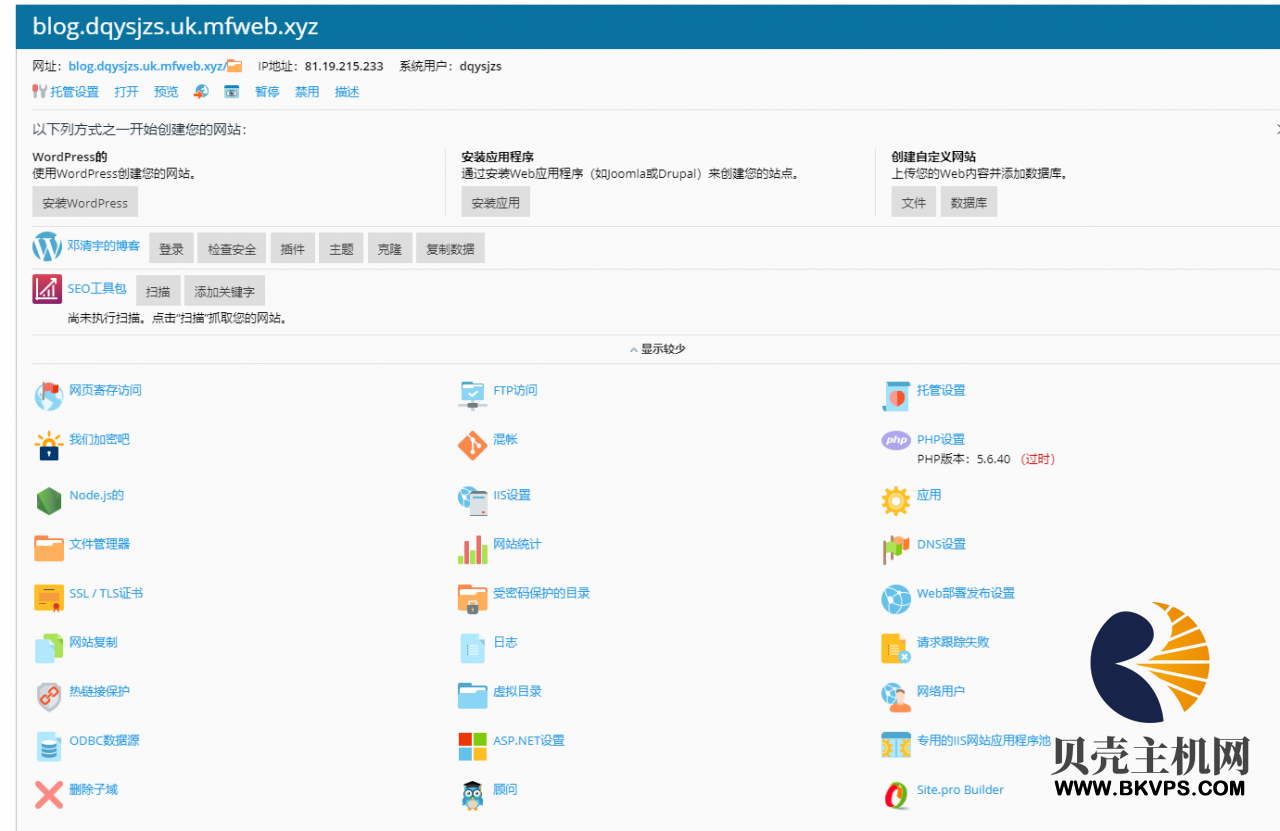Click the red X 删除子域 icon
Viewport: 1280px width, 831px height.
[49, 794]
